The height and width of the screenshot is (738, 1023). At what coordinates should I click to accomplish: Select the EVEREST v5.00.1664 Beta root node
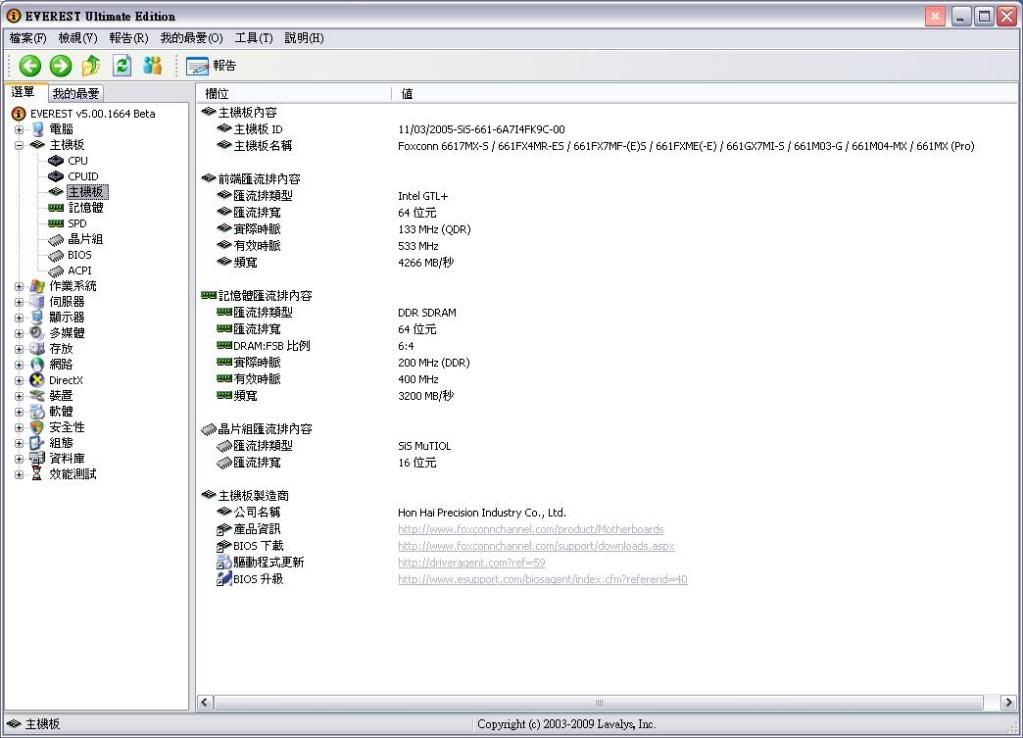(93, 114)
